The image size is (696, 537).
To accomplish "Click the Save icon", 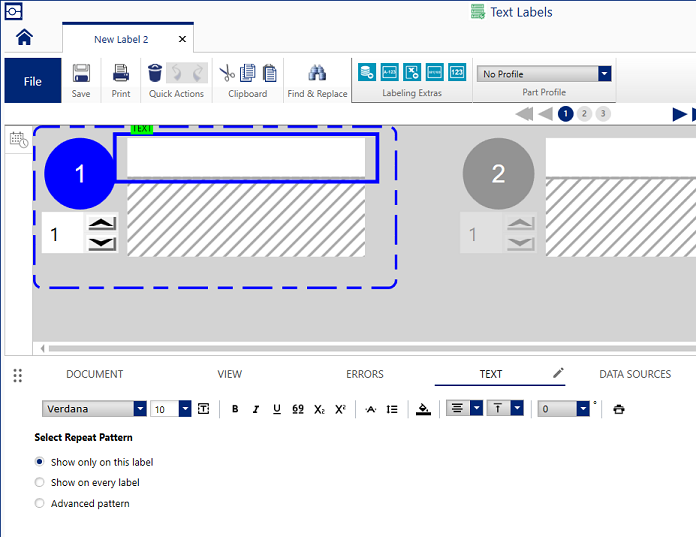I will point(81,74).
